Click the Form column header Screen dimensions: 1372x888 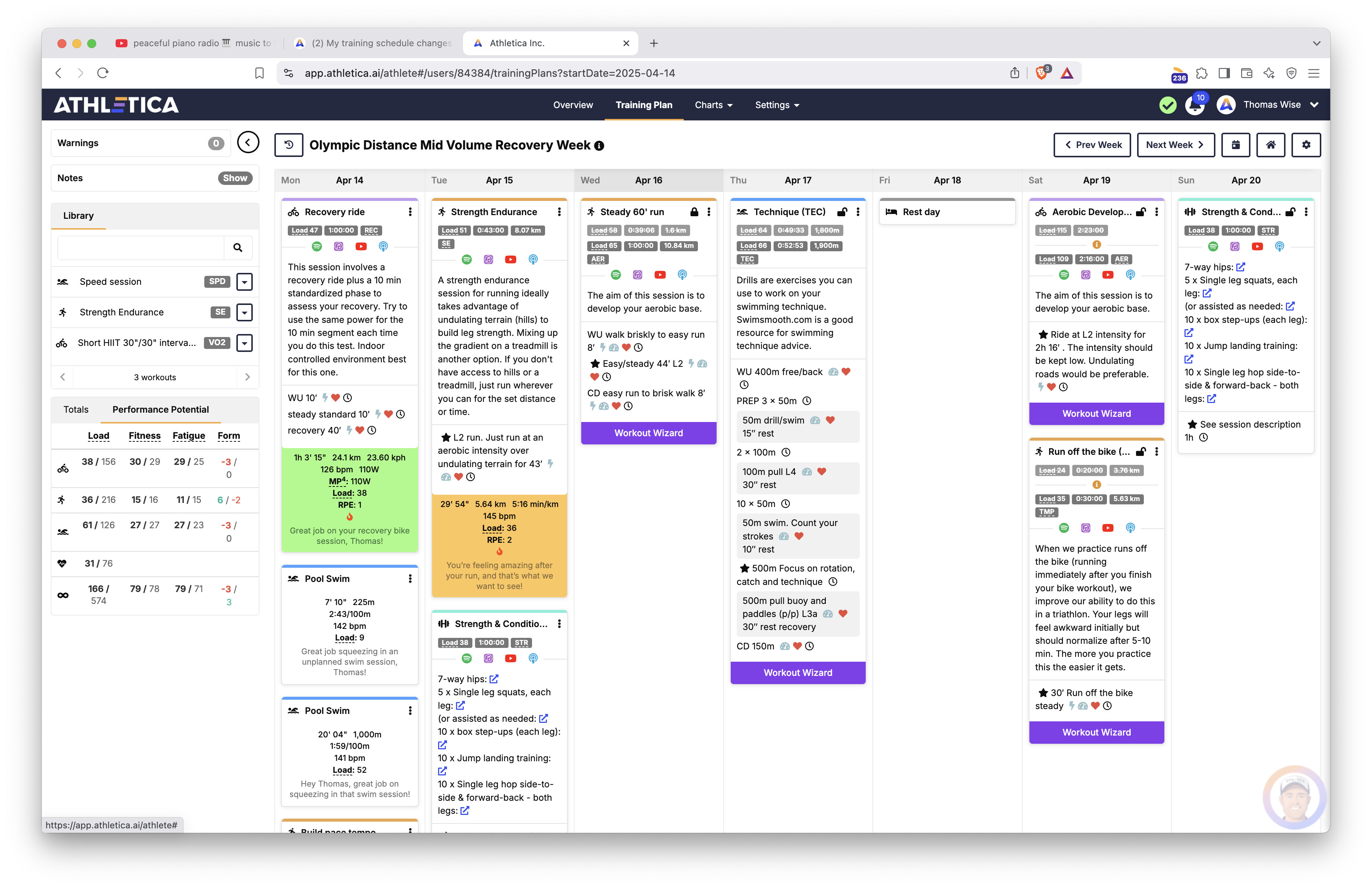coord(229,436)
